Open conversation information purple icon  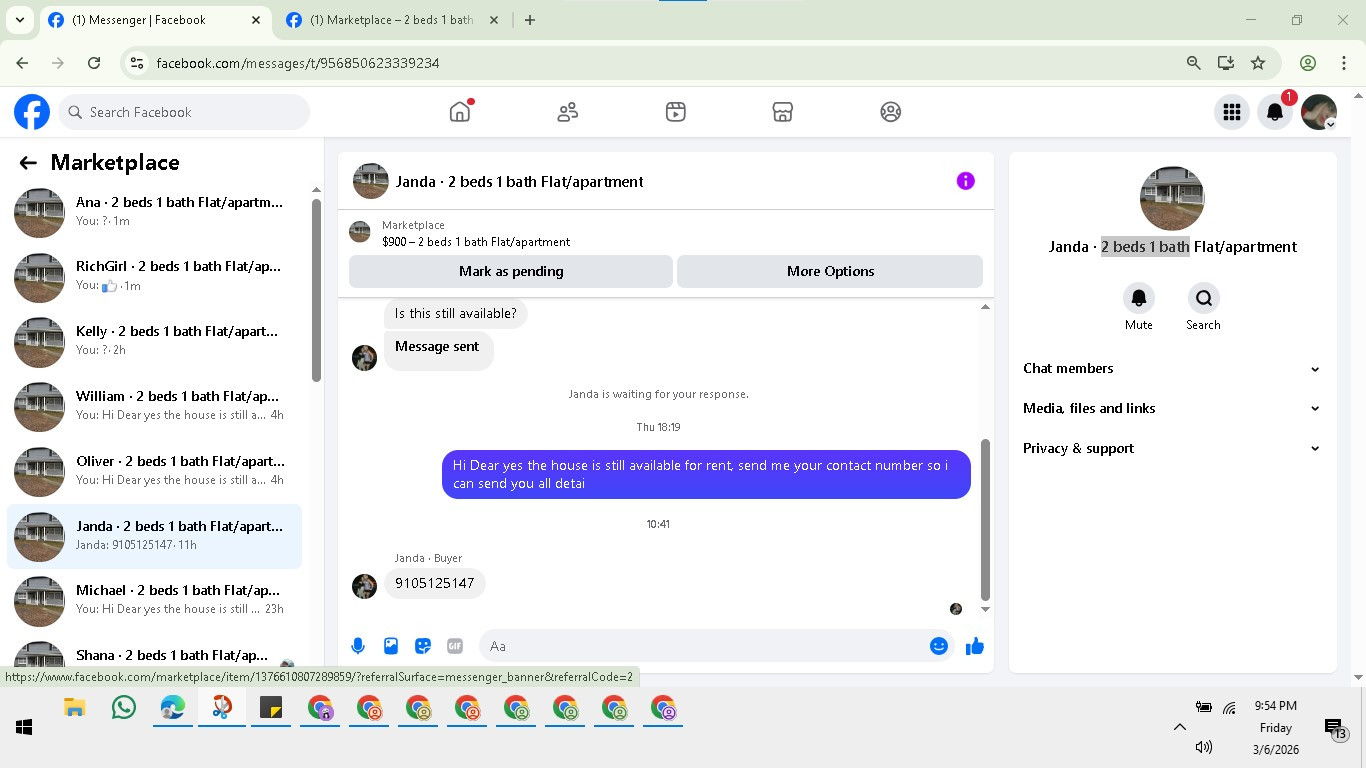(965, 181)
